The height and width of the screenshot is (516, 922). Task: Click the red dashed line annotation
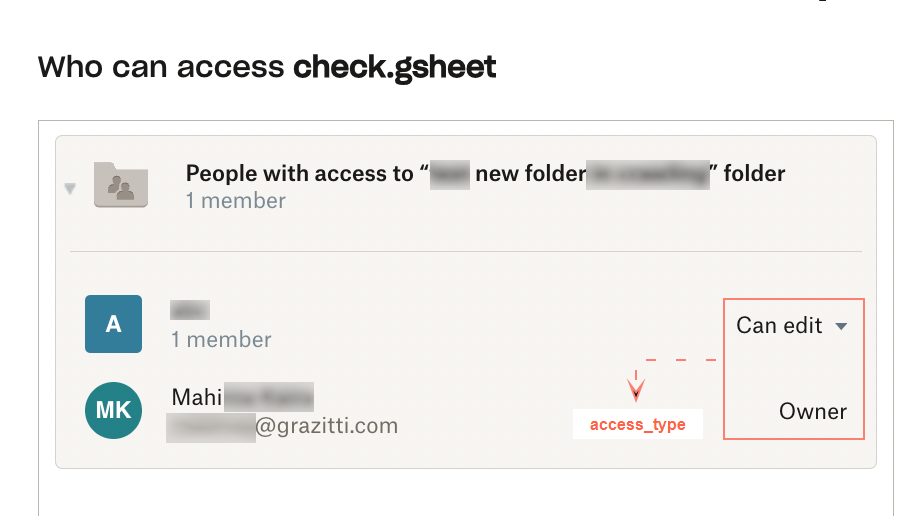(681, 358)
